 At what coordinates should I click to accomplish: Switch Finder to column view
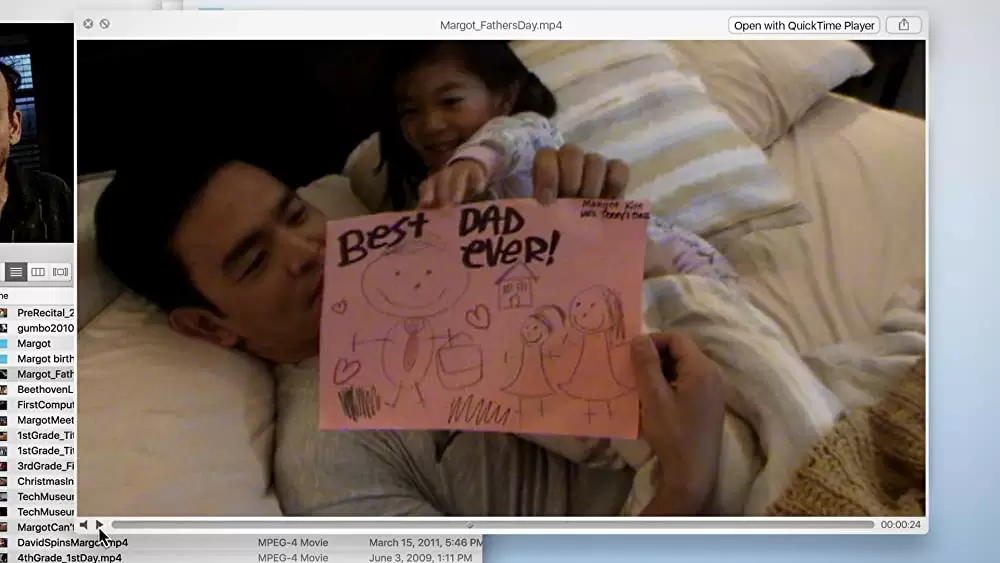(38, 272)
